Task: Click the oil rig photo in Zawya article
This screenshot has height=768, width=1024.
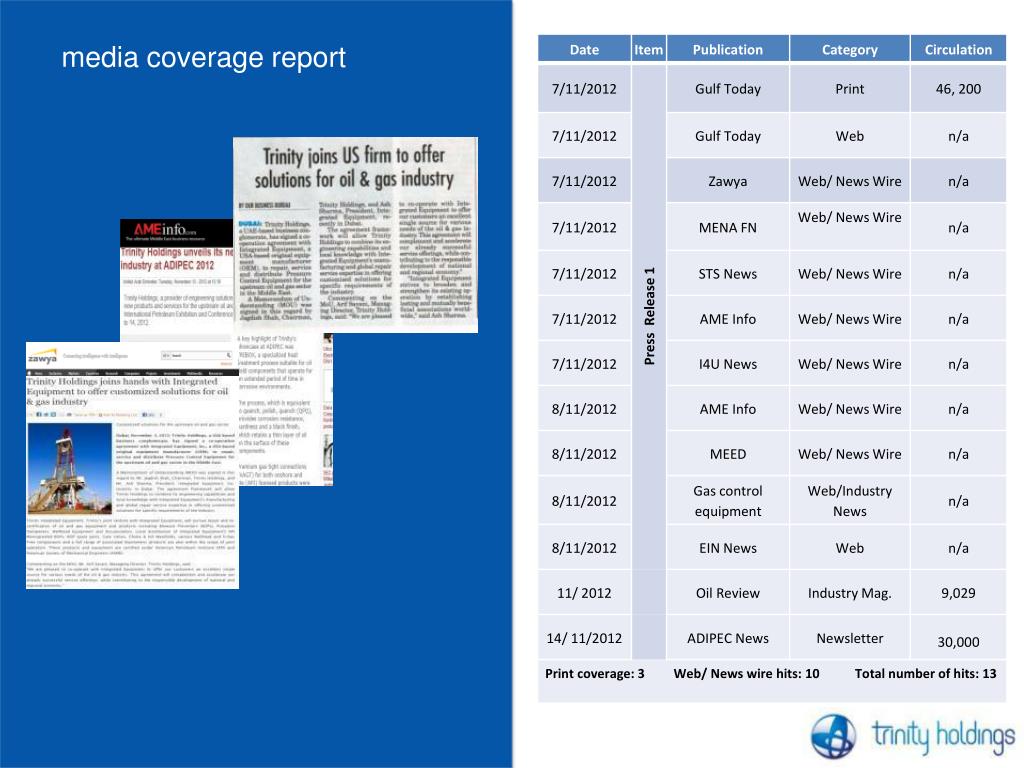Action: 70,470
